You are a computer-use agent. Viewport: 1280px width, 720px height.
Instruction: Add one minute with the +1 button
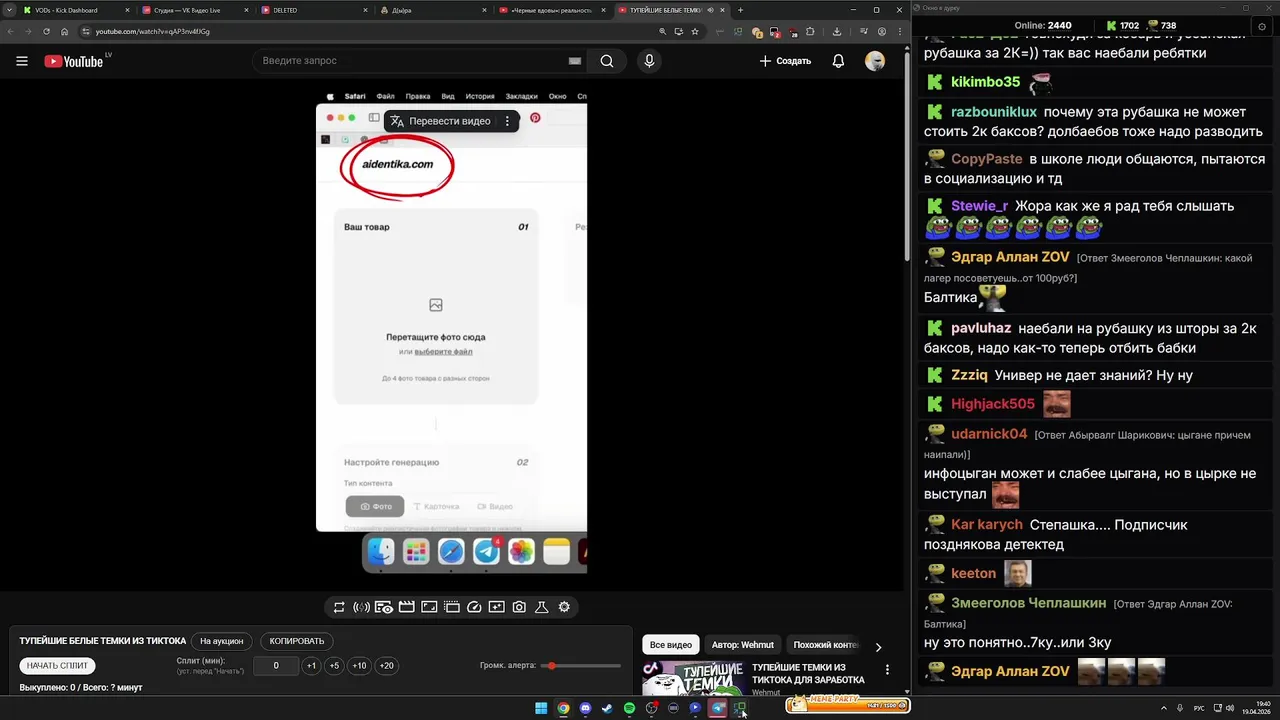311,666
